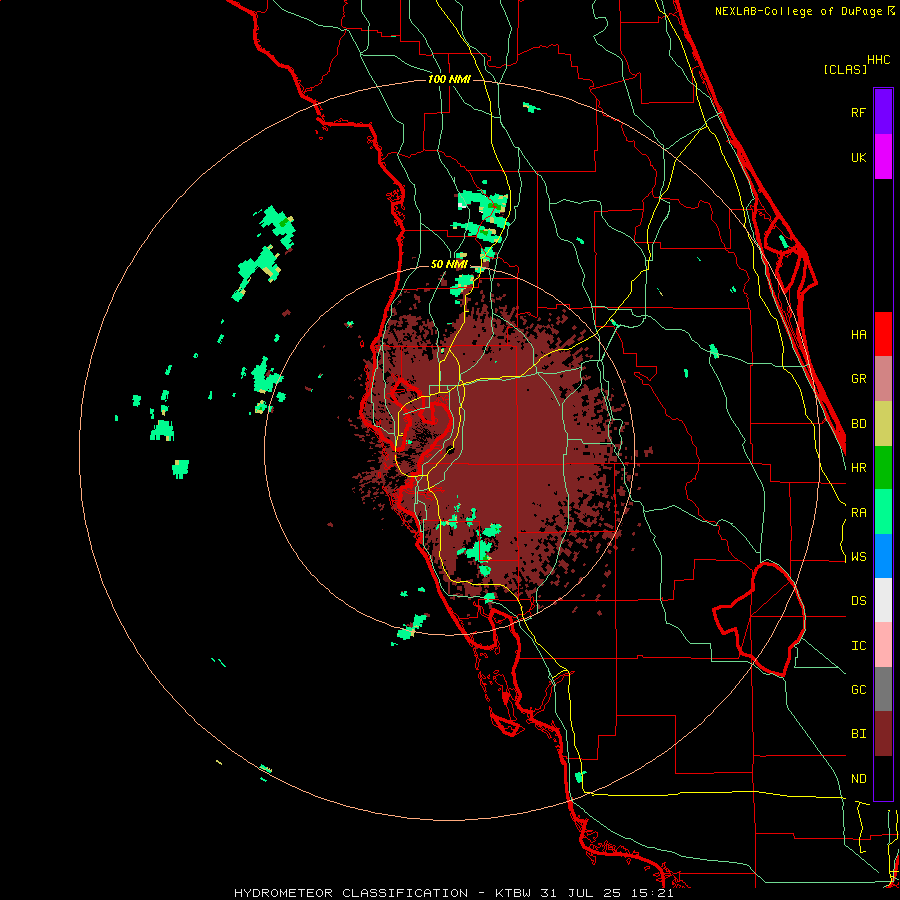Click the "KTBW" radar site identifier
The height and width of the screenshot is (900, 900).
coord(513,893)
